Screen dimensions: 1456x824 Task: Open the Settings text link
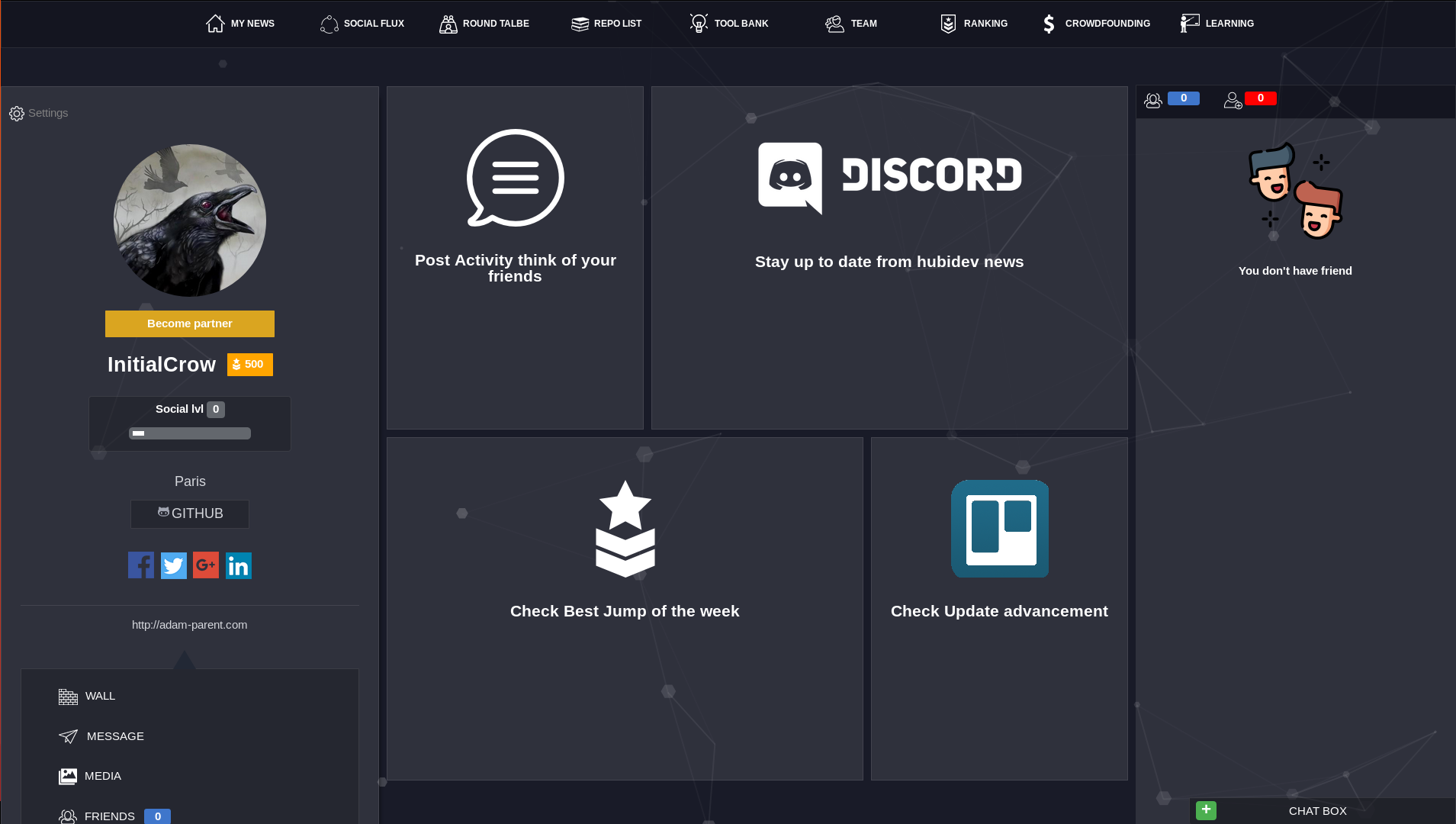[48, 113]
